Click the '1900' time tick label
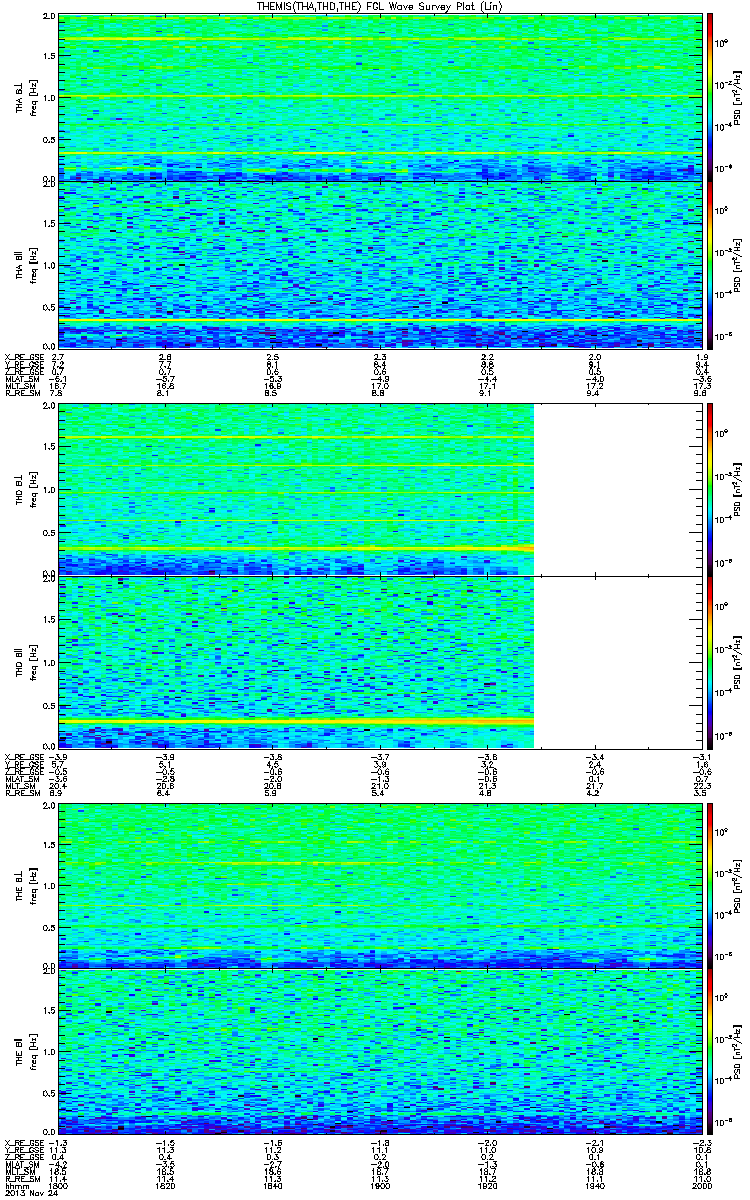This screenshot has height=1200, width=750. point(380,1186)
